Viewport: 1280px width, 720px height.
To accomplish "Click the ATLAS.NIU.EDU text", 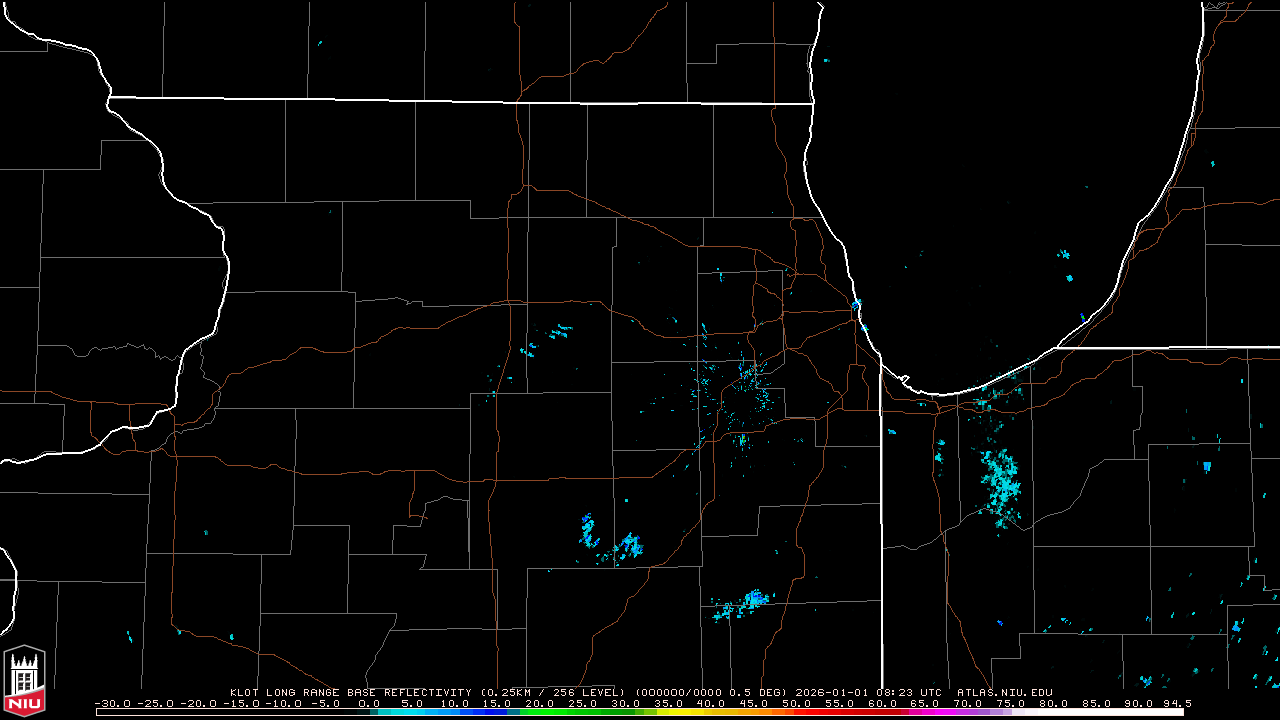I will (x=1004, y=692).
